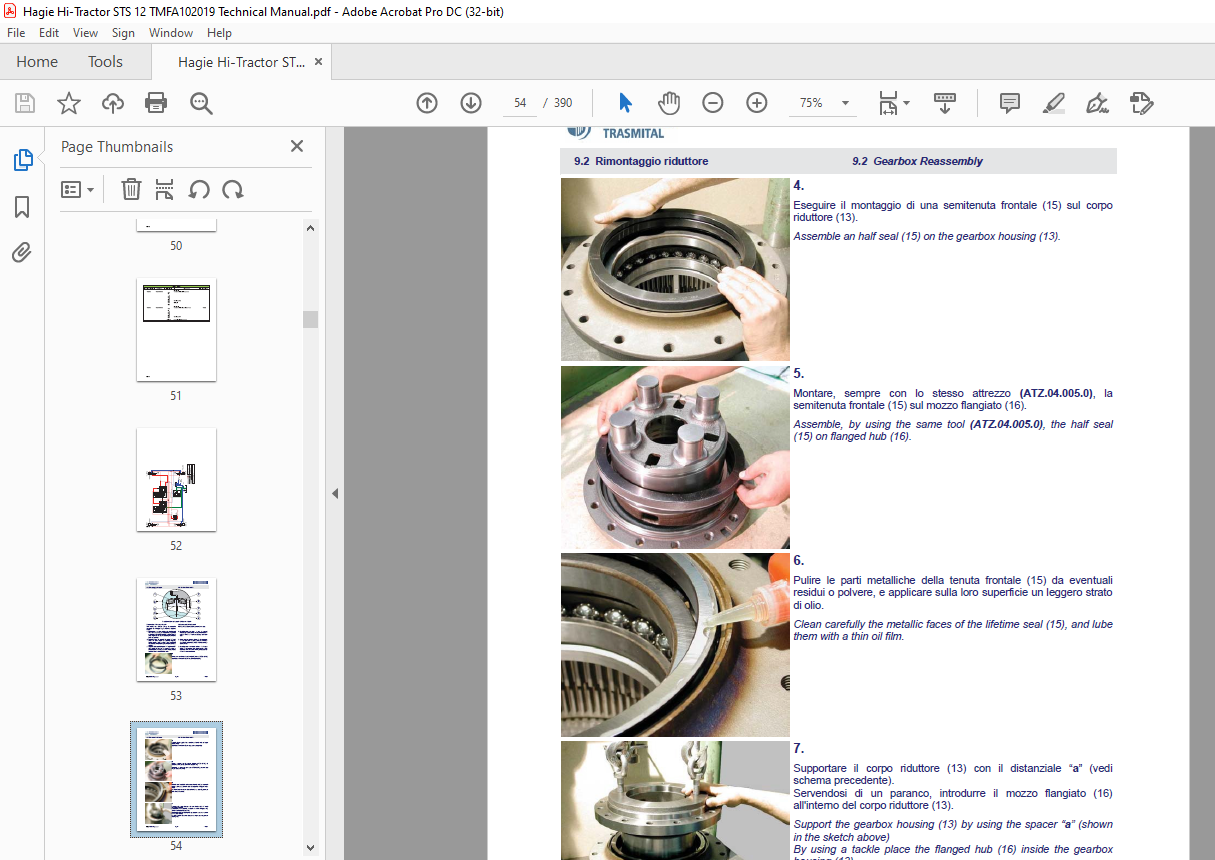Image resolution: width=1215 pixels, height=860 pixels.
Task: Click the step 4 gearbox seal photo
Action: [675, 269]
